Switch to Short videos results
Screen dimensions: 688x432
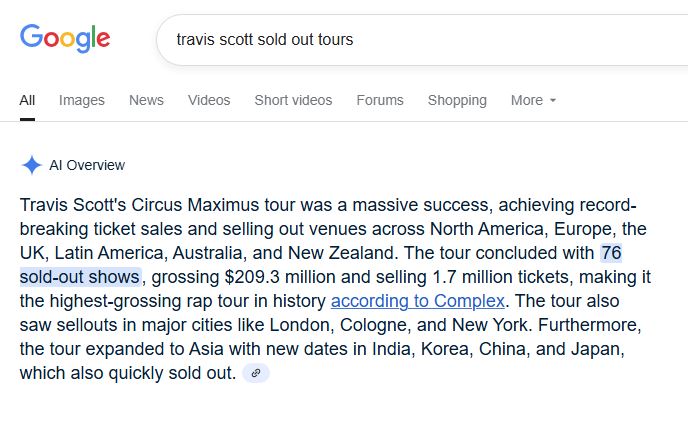(293, 100)
